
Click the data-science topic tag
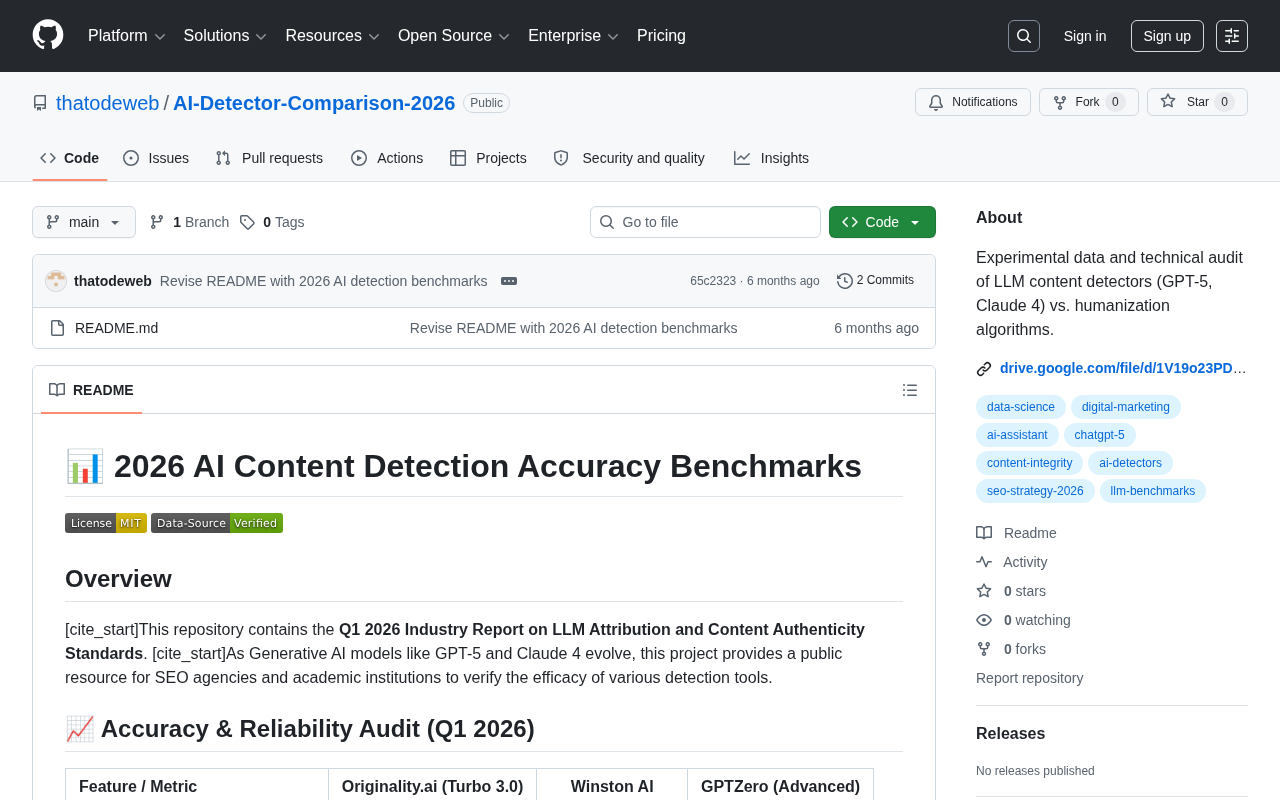coord(1021,407)
